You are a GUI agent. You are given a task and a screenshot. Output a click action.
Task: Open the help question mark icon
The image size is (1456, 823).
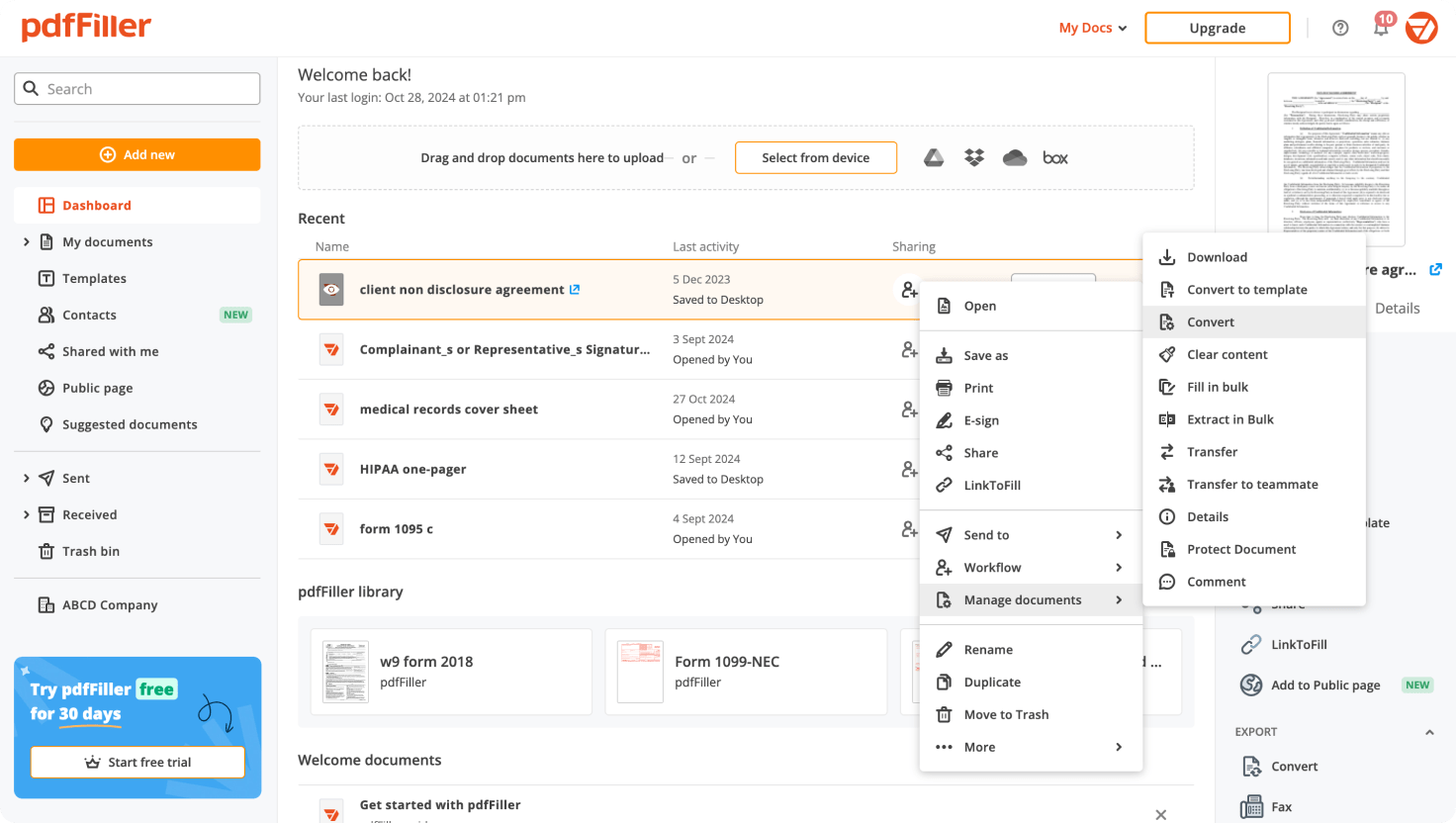(x=1340, y=28)
